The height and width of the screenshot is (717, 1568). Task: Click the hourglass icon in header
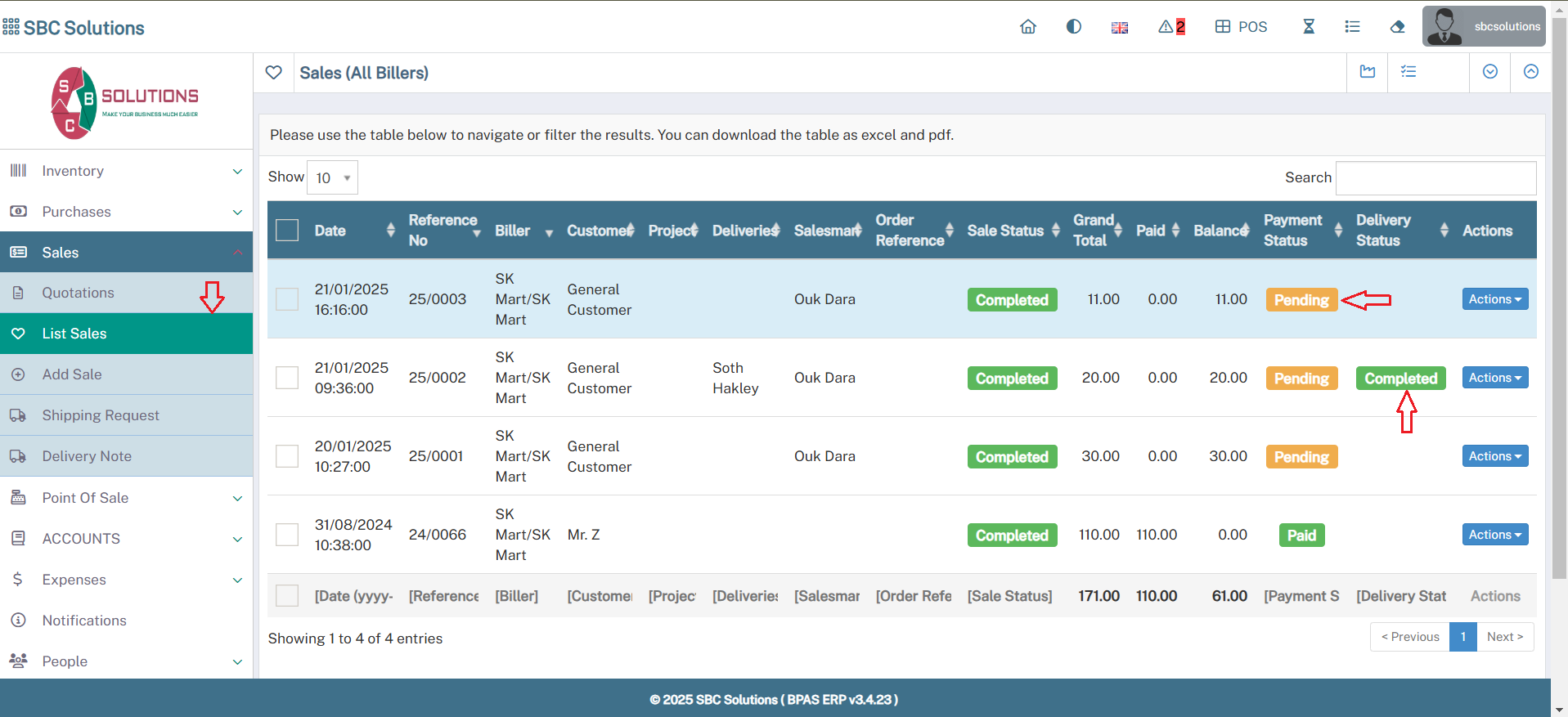1309,27
